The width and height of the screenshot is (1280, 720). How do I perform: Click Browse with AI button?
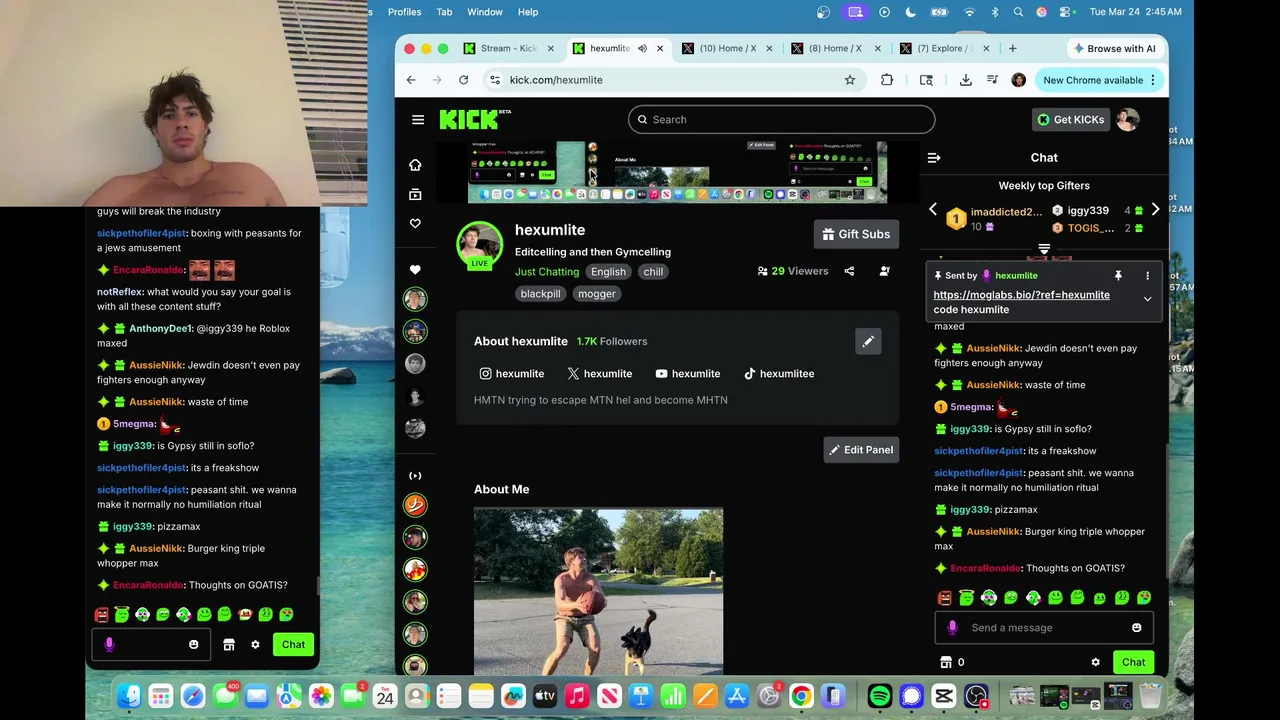(1114, 48)
